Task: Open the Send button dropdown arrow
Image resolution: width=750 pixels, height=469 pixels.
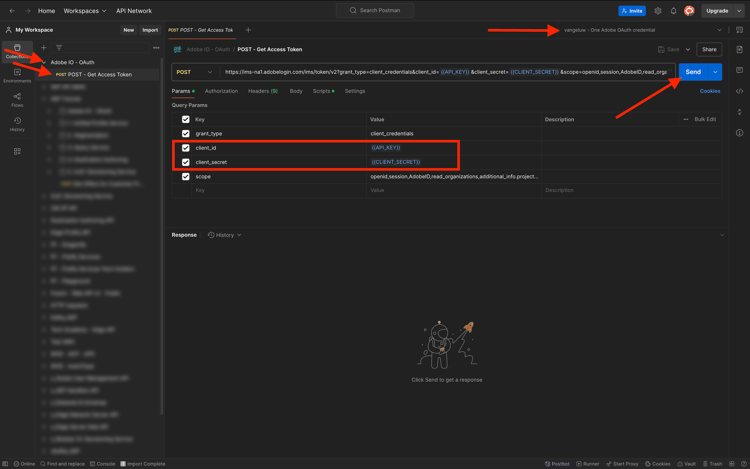Action: pos(715,72)
